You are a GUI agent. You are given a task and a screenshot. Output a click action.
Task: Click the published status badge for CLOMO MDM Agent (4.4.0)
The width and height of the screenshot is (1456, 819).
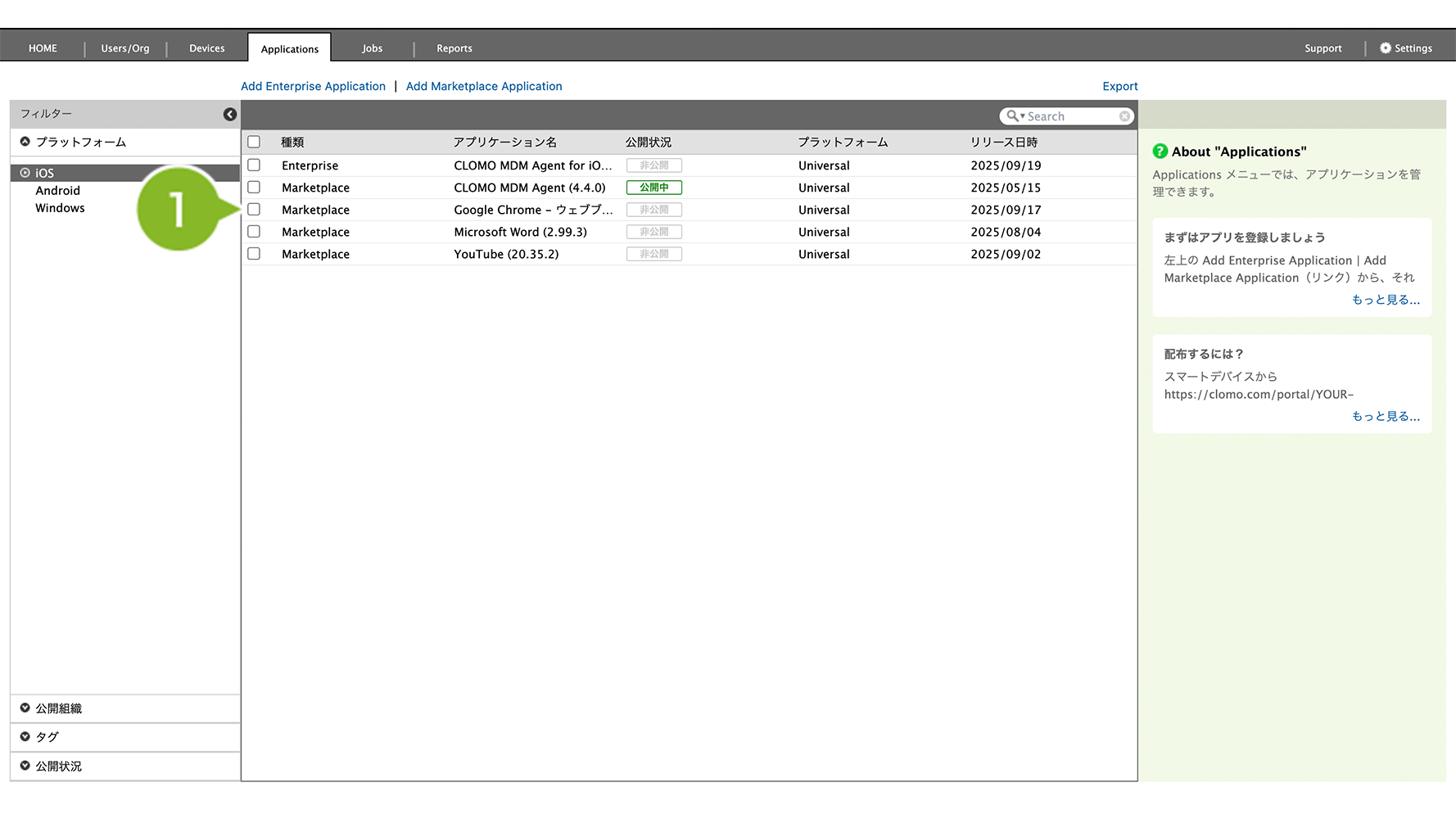[653, 188]
